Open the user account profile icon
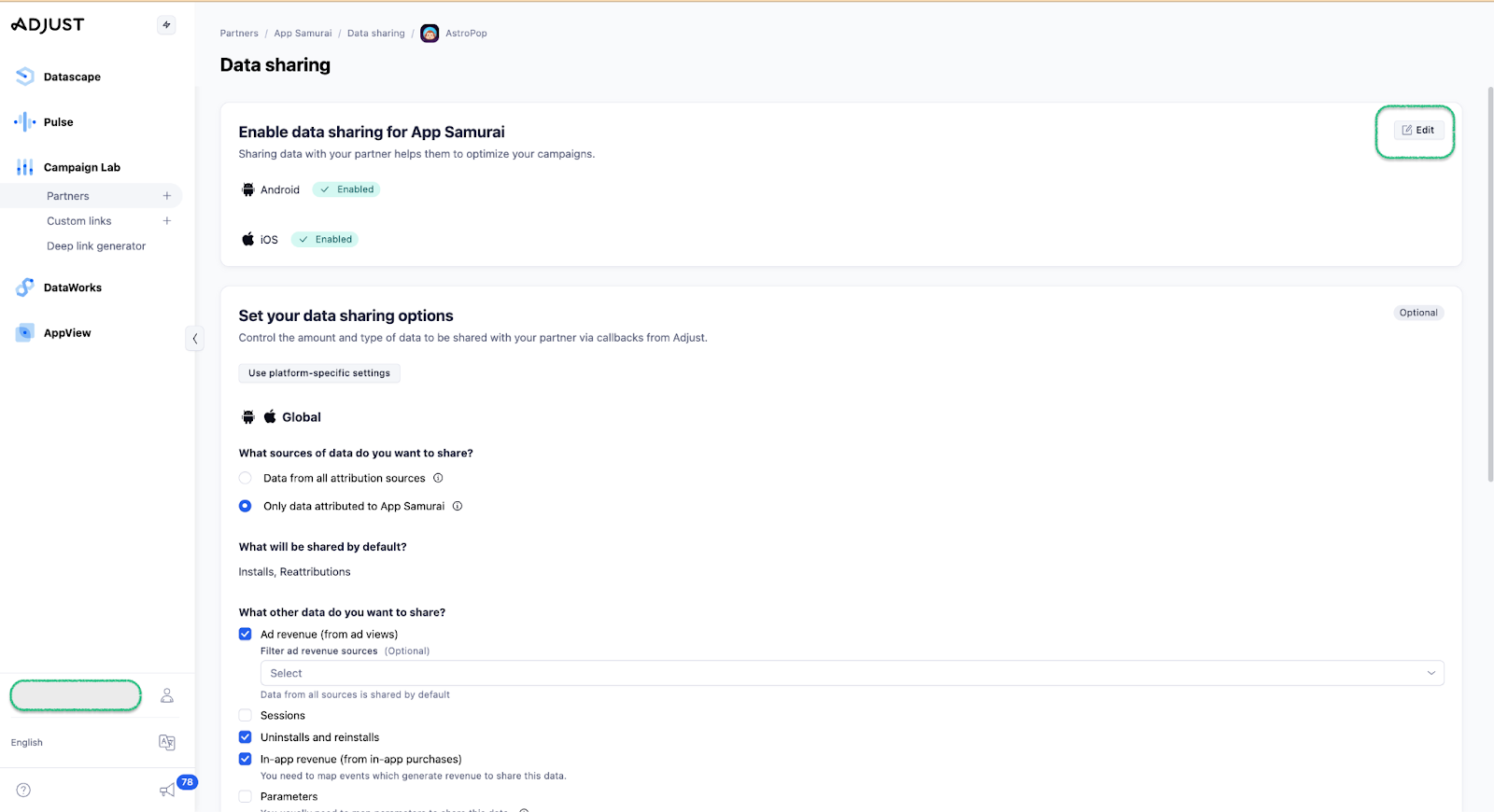 (167, 695)
